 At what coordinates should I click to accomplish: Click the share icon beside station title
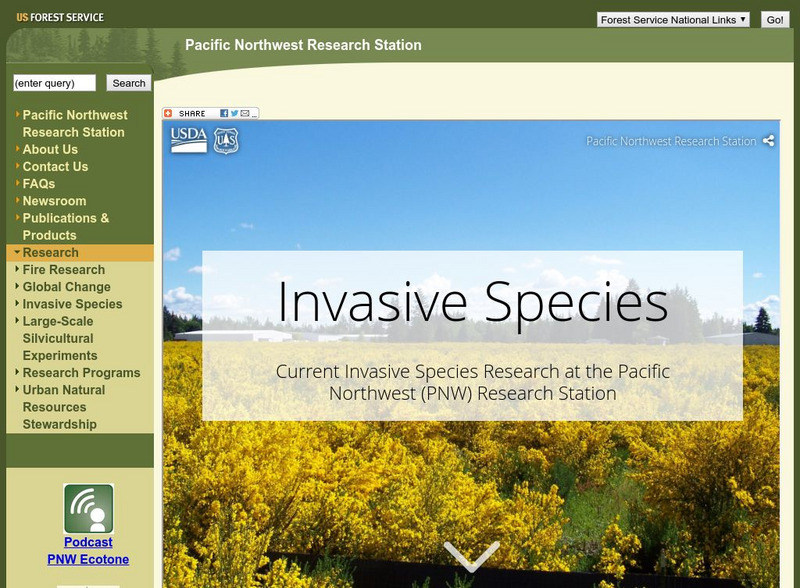point(768,141)
